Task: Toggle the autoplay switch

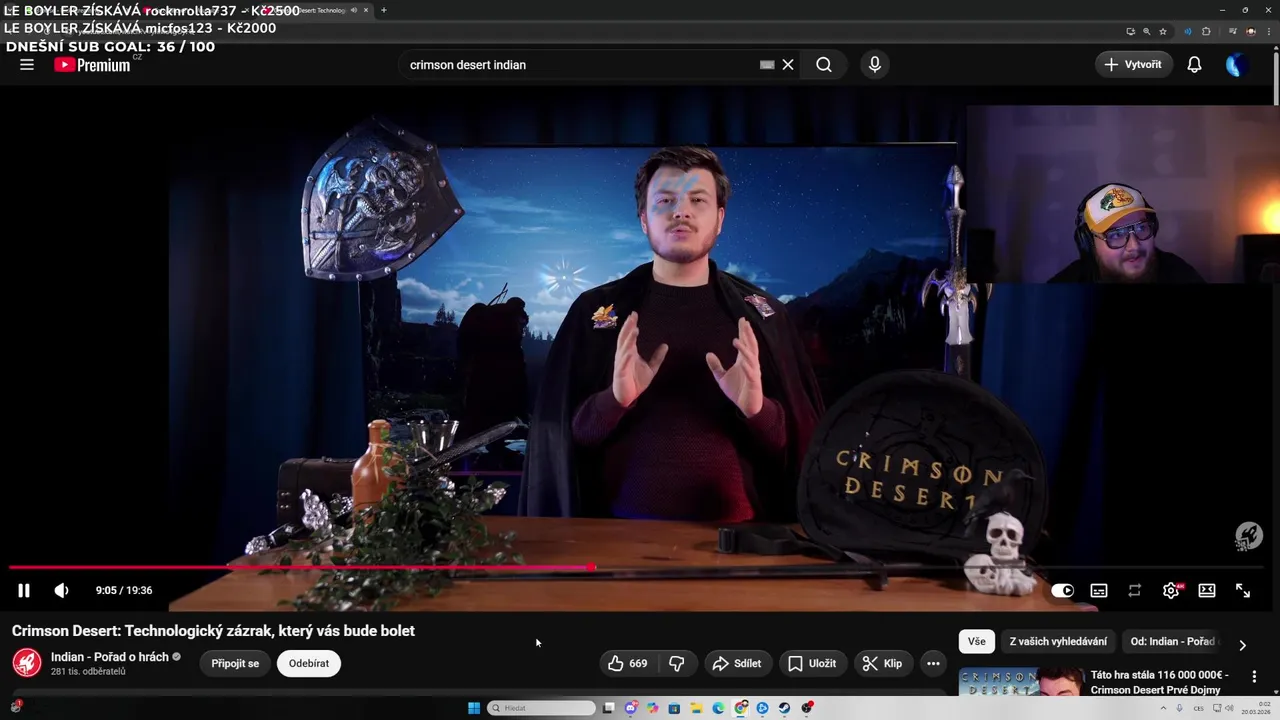Action: (x=1062, y=590)
